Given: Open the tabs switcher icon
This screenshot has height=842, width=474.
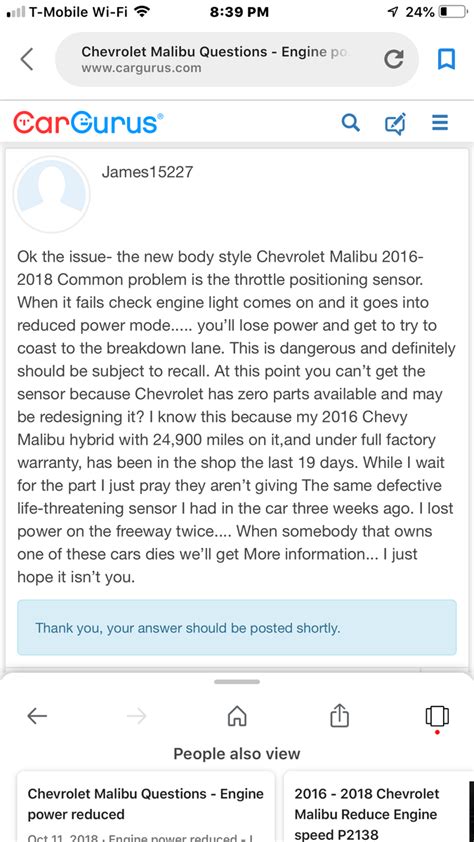Looking at the screenshot, I should pos(437,716).
